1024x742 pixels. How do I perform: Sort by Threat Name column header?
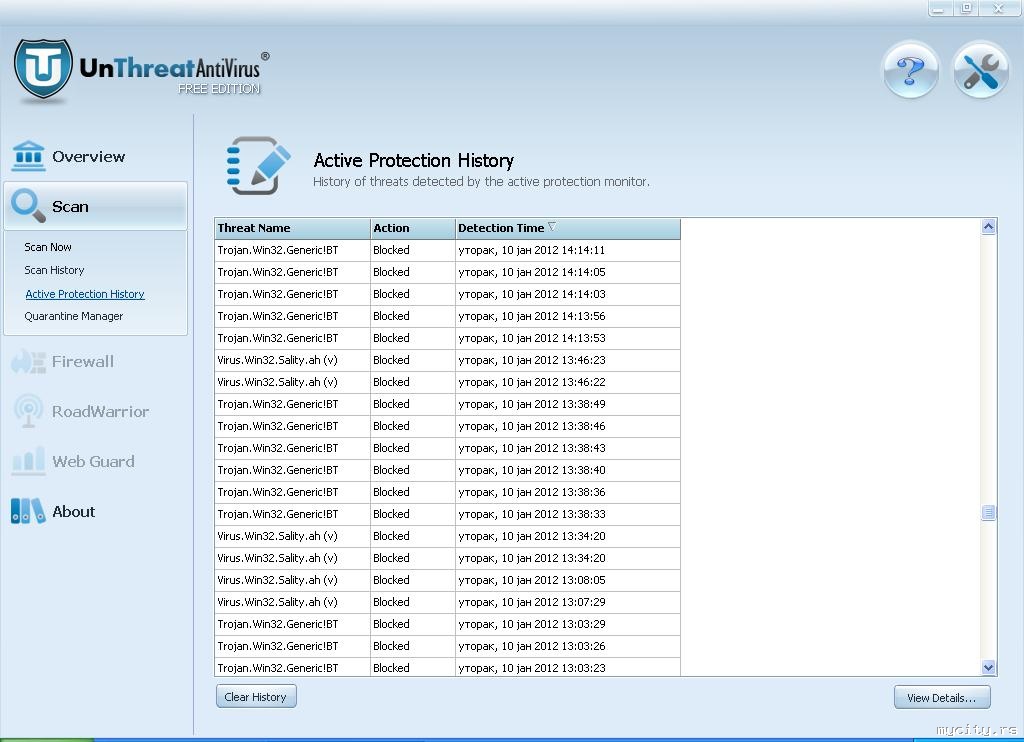point(293,228)
